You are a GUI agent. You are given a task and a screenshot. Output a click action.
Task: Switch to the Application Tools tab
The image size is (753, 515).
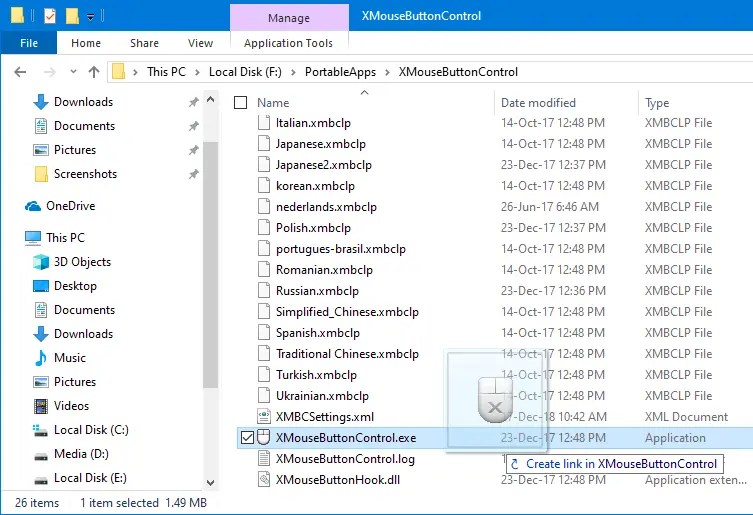click(x=288, y=43)
